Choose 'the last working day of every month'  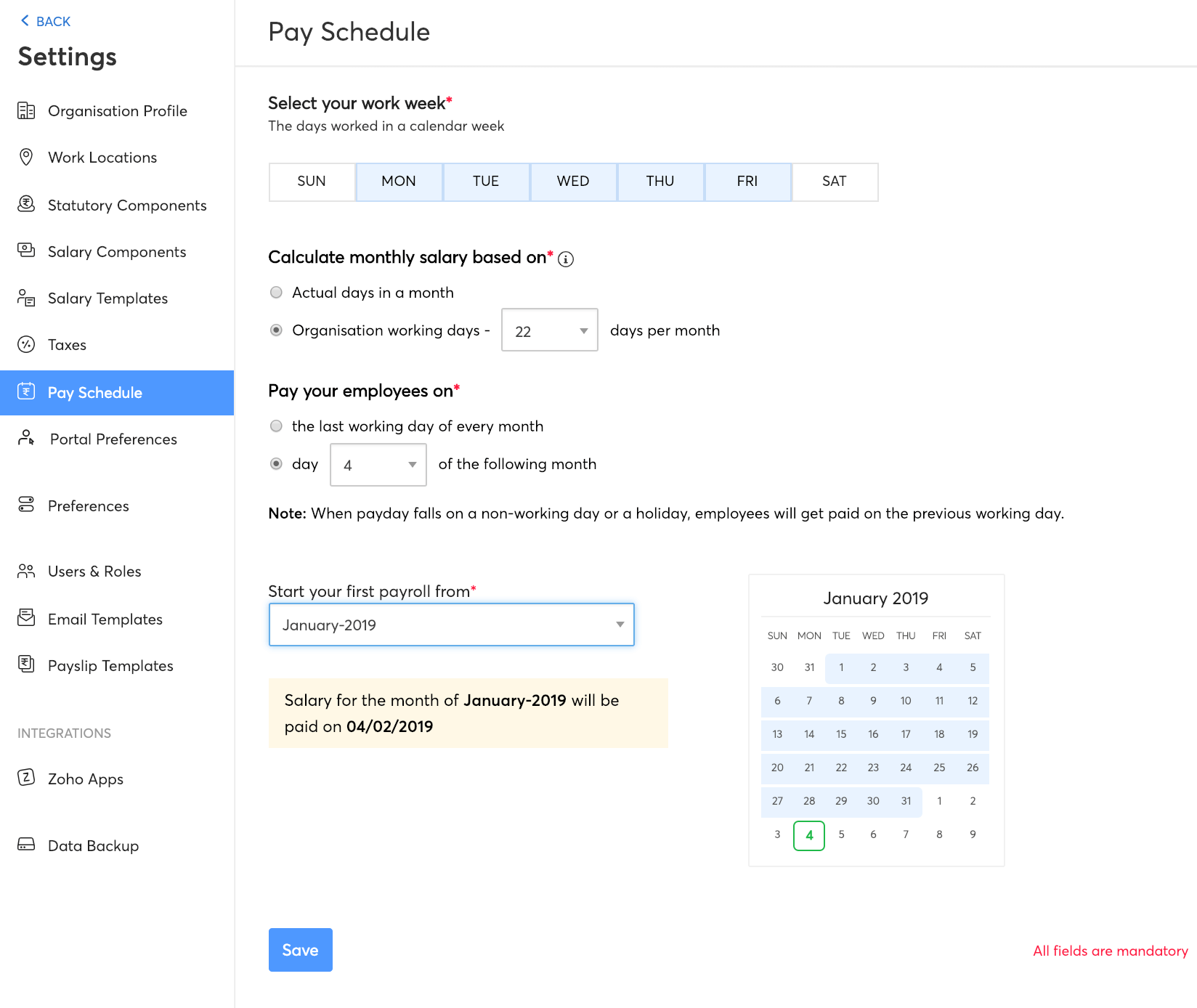point(276,426)
